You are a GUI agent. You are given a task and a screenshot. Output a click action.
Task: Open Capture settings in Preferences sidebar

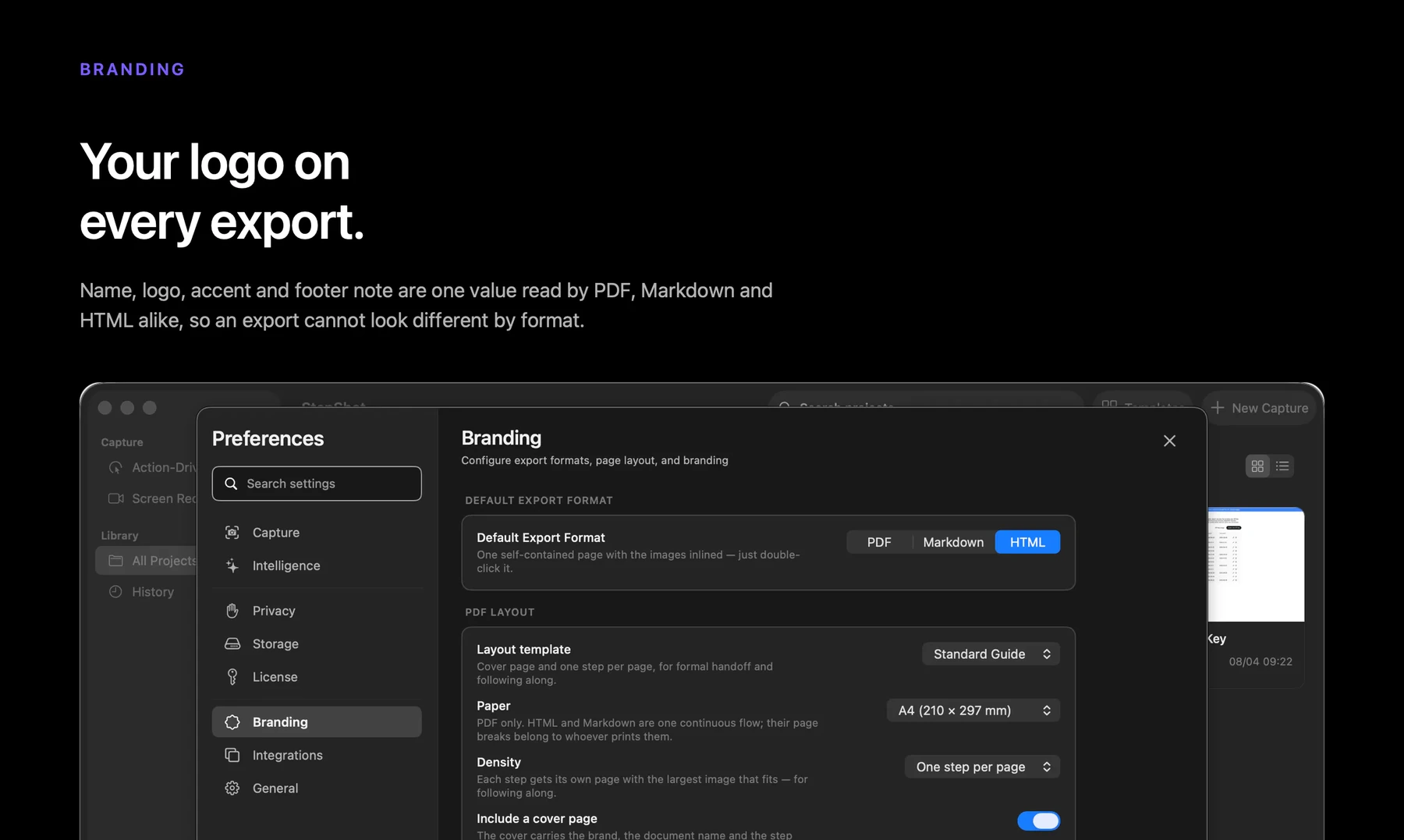pos(316,533)
